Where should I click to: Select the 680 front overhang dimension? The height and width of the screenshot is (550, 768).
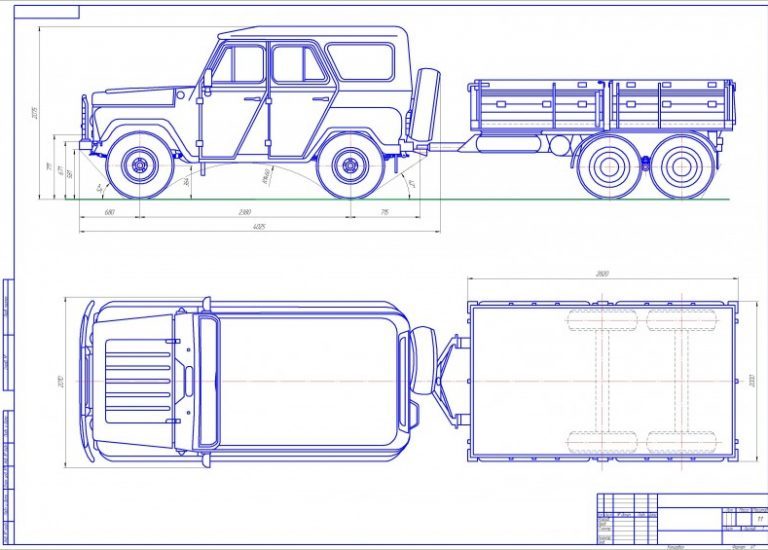110,212
